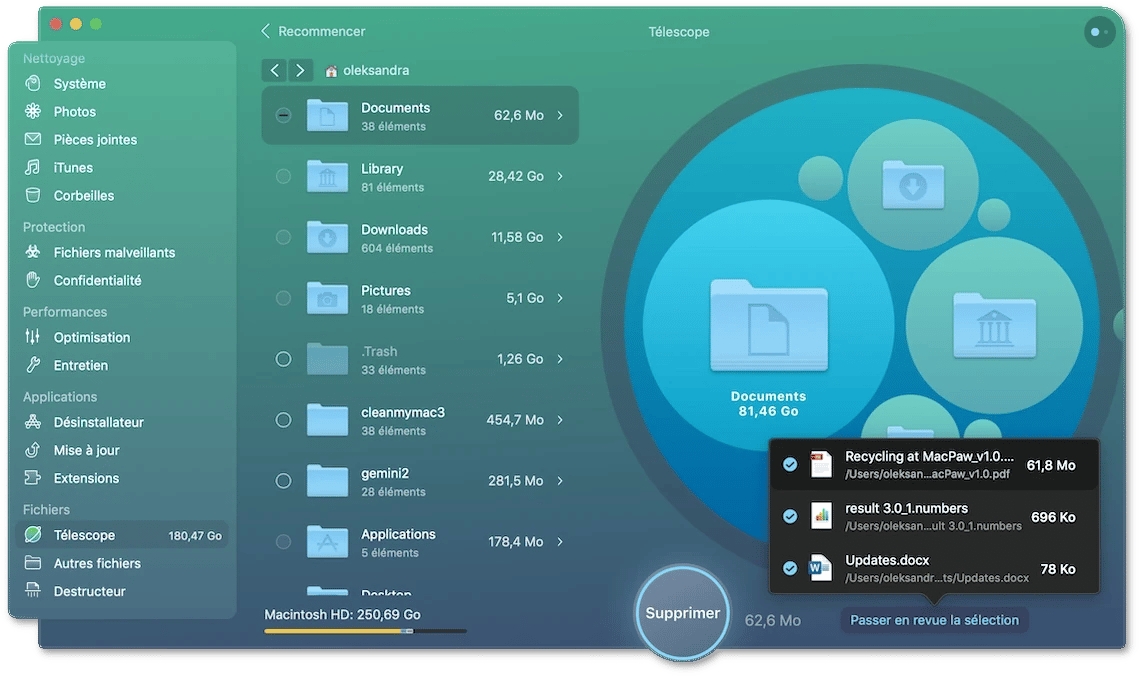Image resolution: width=1139 pixels, height=677 pixels.
Task: Click the Library folder icon in list
Action: [x=327, y=176]
